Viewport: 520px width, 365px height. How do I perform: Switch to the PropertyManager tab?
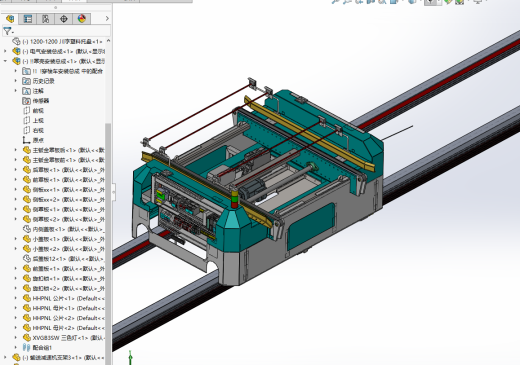click(x=28, y=19)
